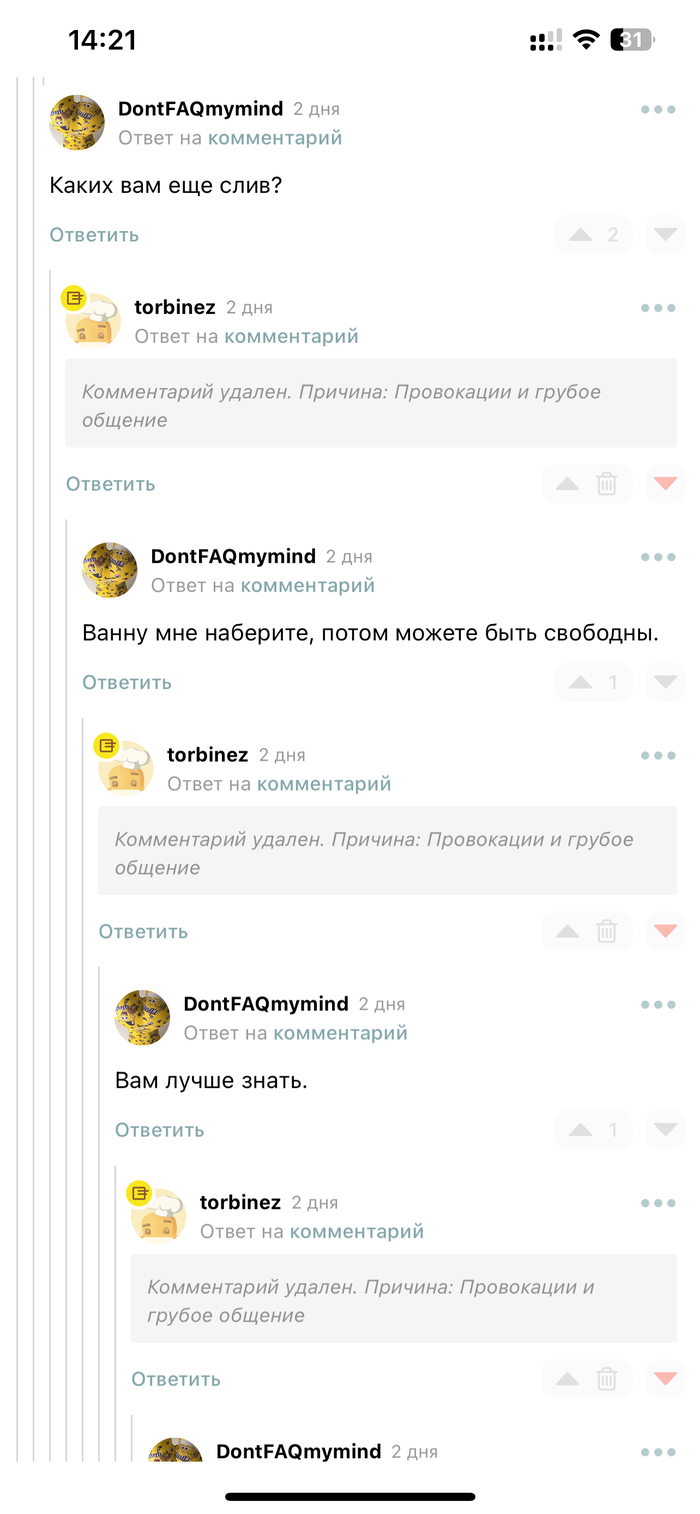Expand three-dot menu for "Вам лучше знать." comment

pyautogui.click(x=658, y=1004)
